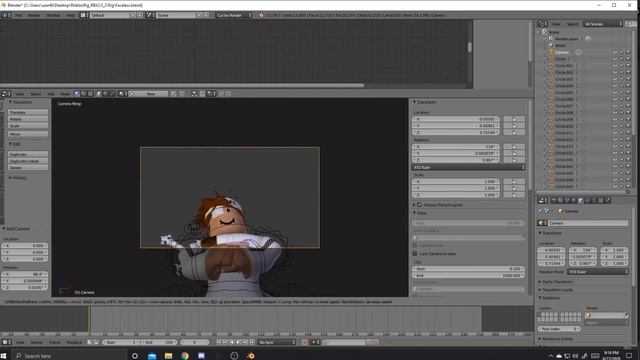Switch node tree type to texture nodes icon
640x360 pixels.
[90, 94]
